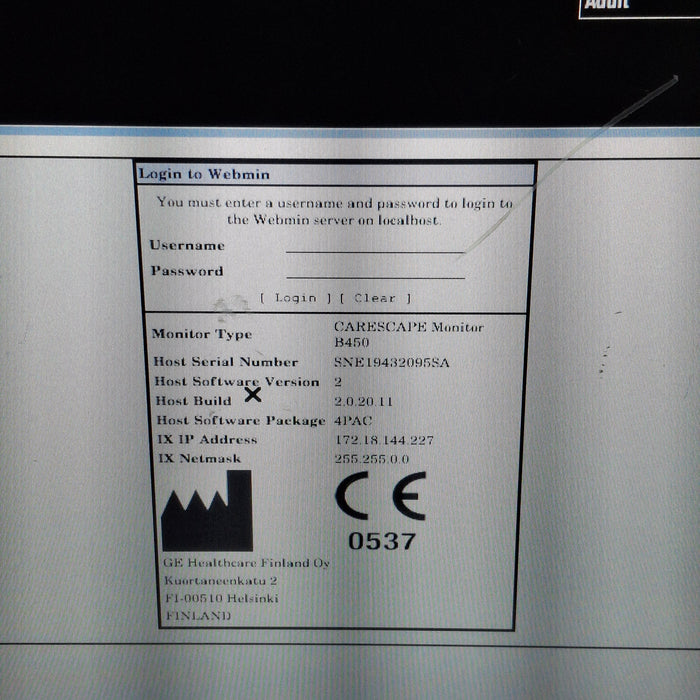Click the black X mark near Host Build
The image size is (700, 700).
point(253,395)
